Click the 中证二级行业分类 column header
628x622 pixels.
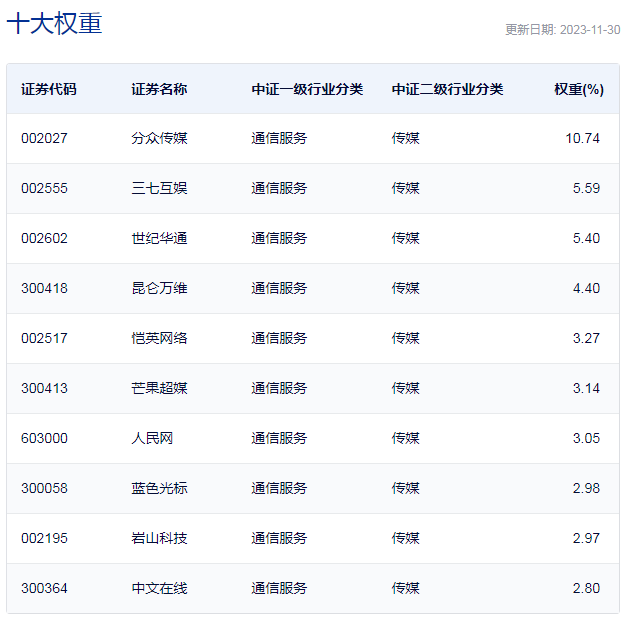(447, 89)
